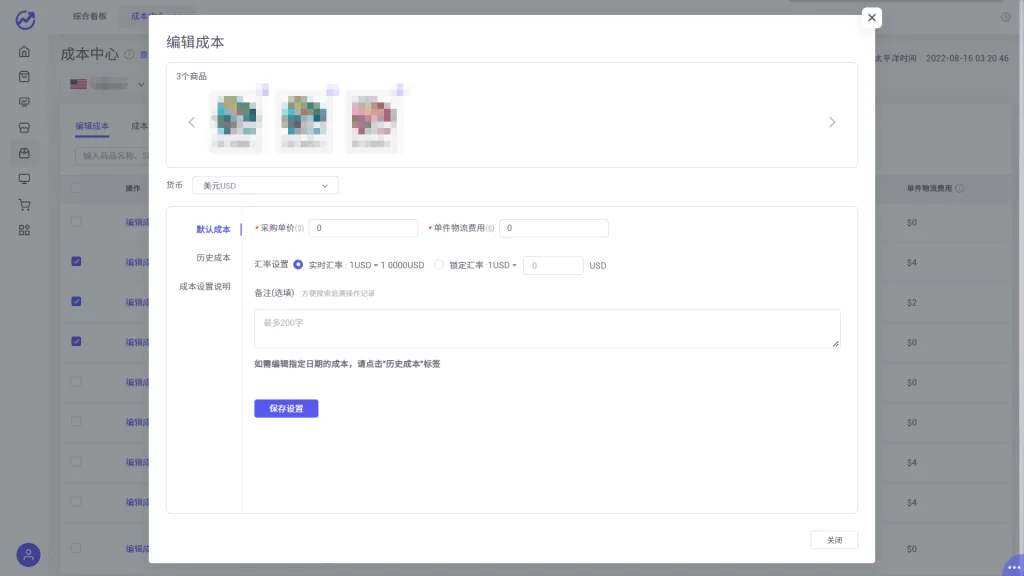The image size is (1024, 576).
Task: Show previous products with the left arrow
Action: pos(191,122)
